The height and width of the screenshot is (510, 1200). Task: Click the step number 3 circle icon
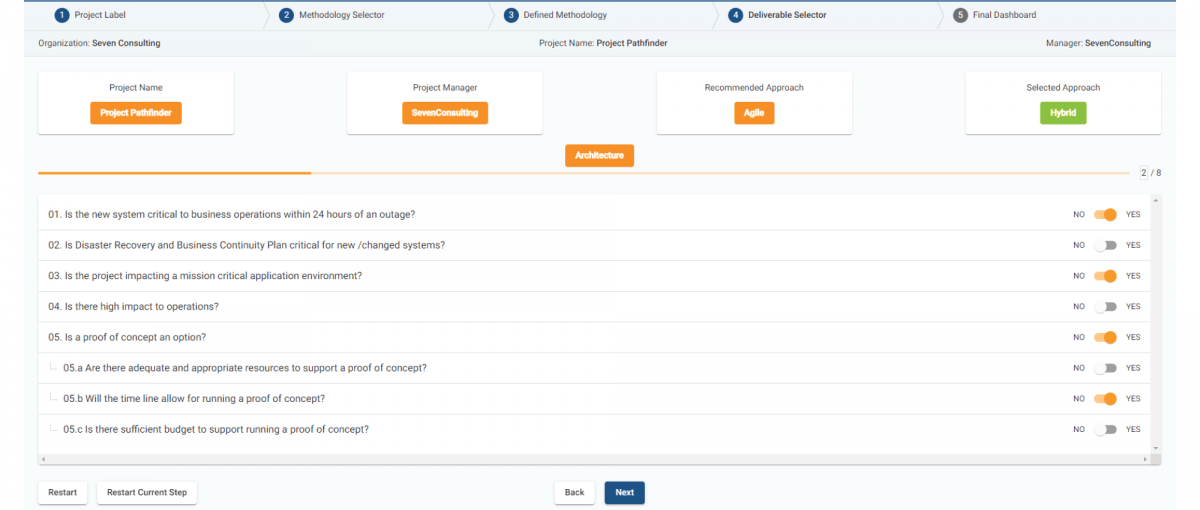click(511, 15)
